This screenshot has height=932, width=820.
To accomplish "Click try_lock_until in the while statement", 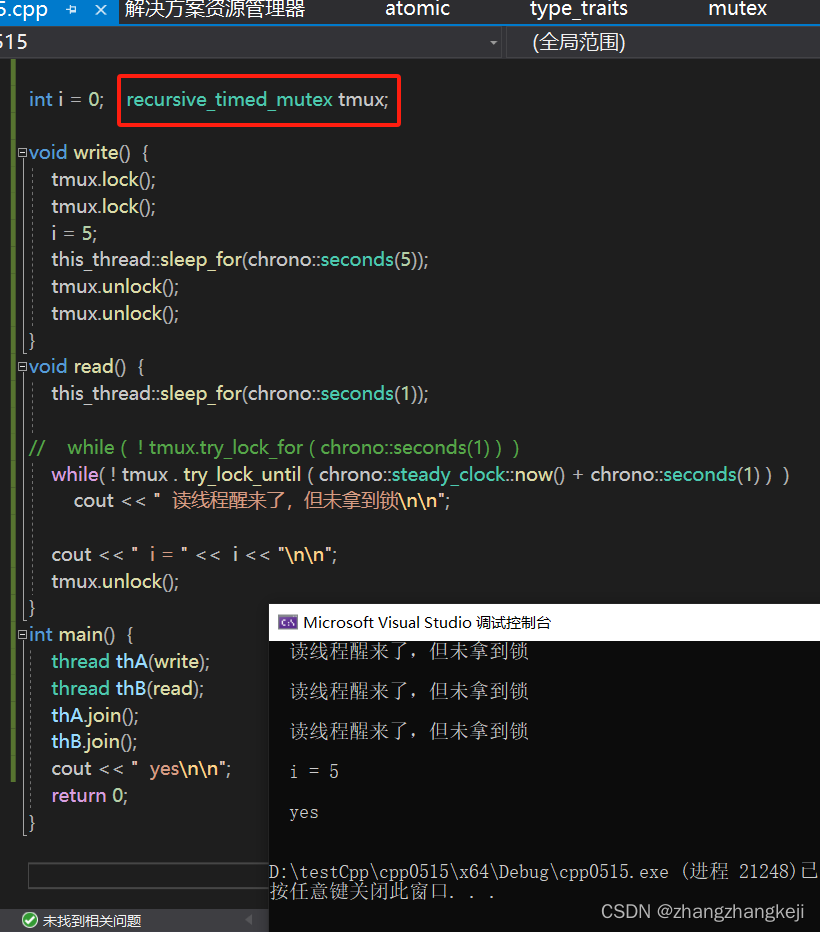I will click(242, 474).
